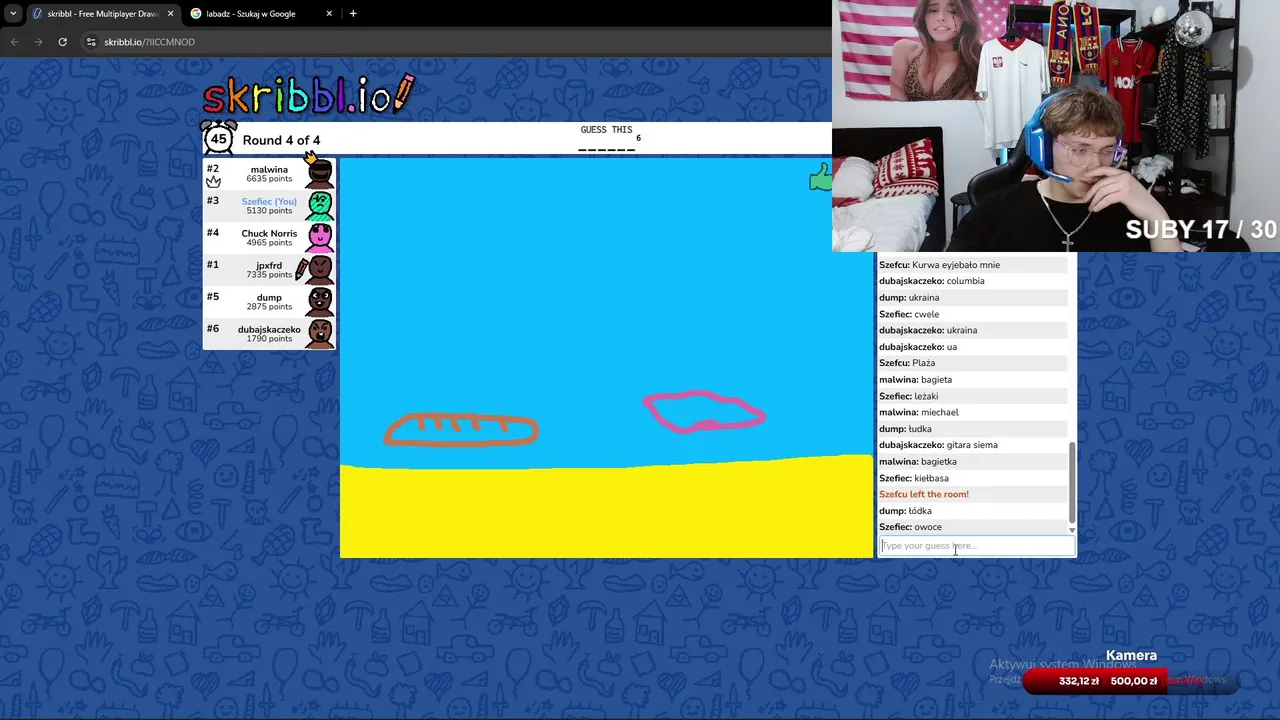Click the yellow sand area of drawing
1280x720 pixels.
tap(606, 508)
